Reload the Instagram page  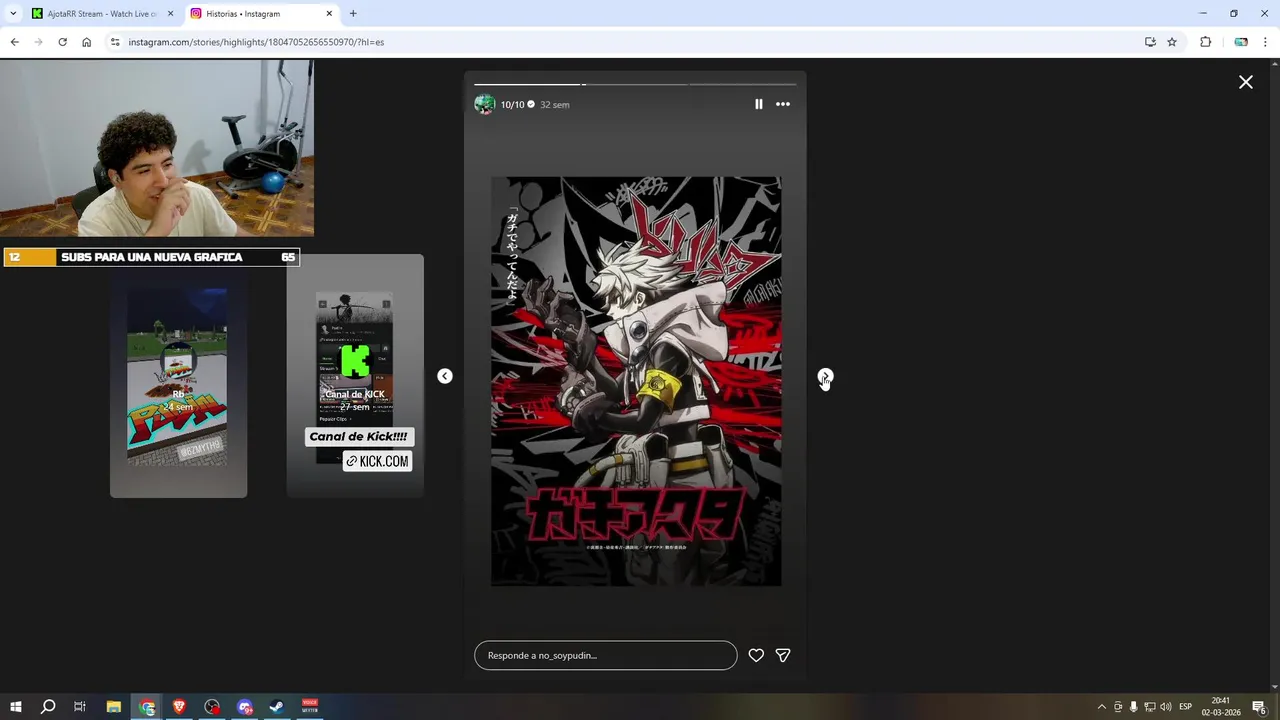click(x=63, y=42)
